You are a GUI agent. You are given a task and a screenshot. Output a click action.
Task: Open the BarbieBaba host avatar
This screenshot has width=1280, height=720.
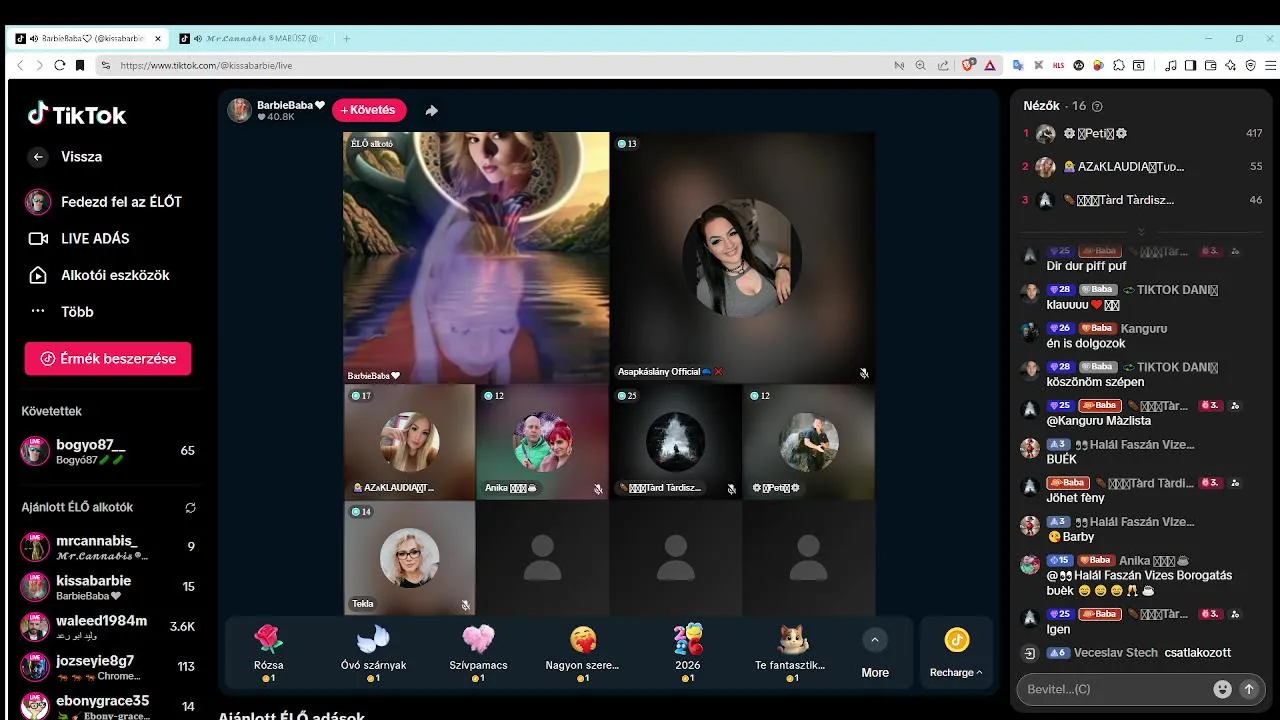pos(239,110)
